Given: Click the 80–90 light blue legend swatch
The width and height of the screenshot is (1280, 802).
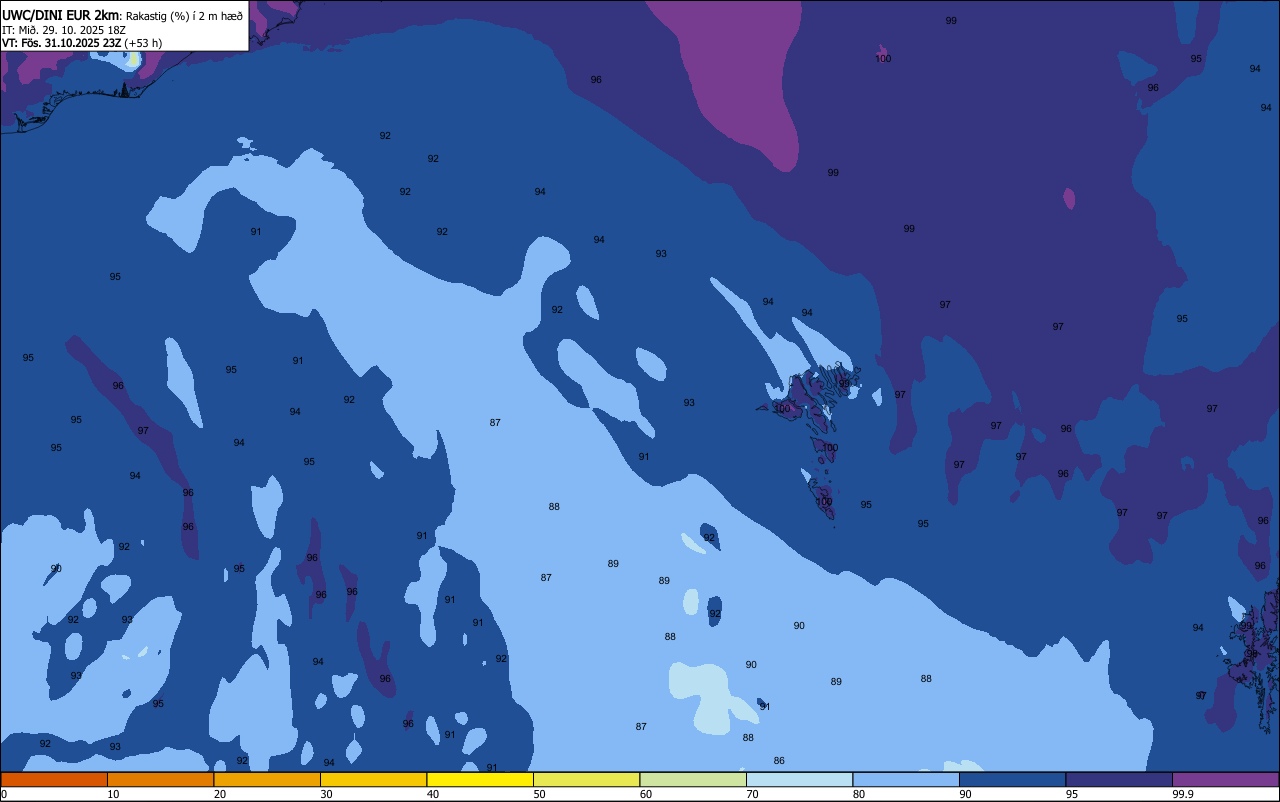Looking at the screenshot, I should 906,779.
